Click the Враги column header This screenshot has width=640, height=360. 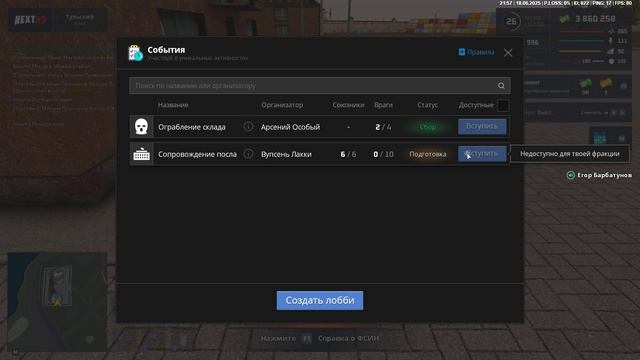click(383, 105)
